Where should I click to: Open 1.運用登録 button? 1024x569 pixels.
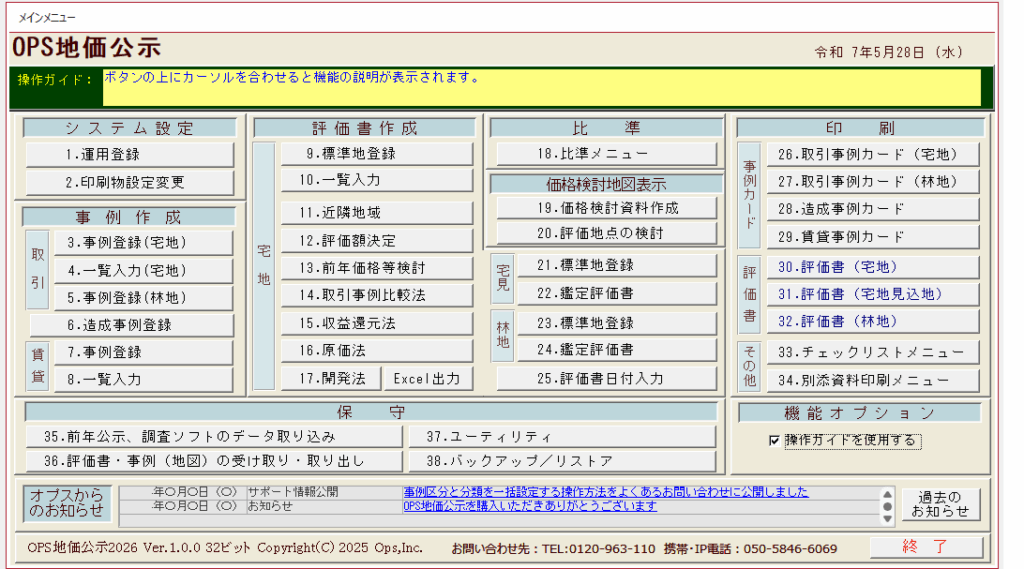click(x=129, y=155)
